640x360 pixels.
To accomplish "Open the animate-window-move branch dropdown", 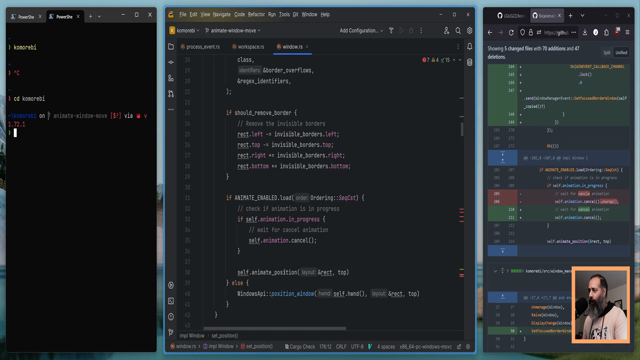I will 233,31.
